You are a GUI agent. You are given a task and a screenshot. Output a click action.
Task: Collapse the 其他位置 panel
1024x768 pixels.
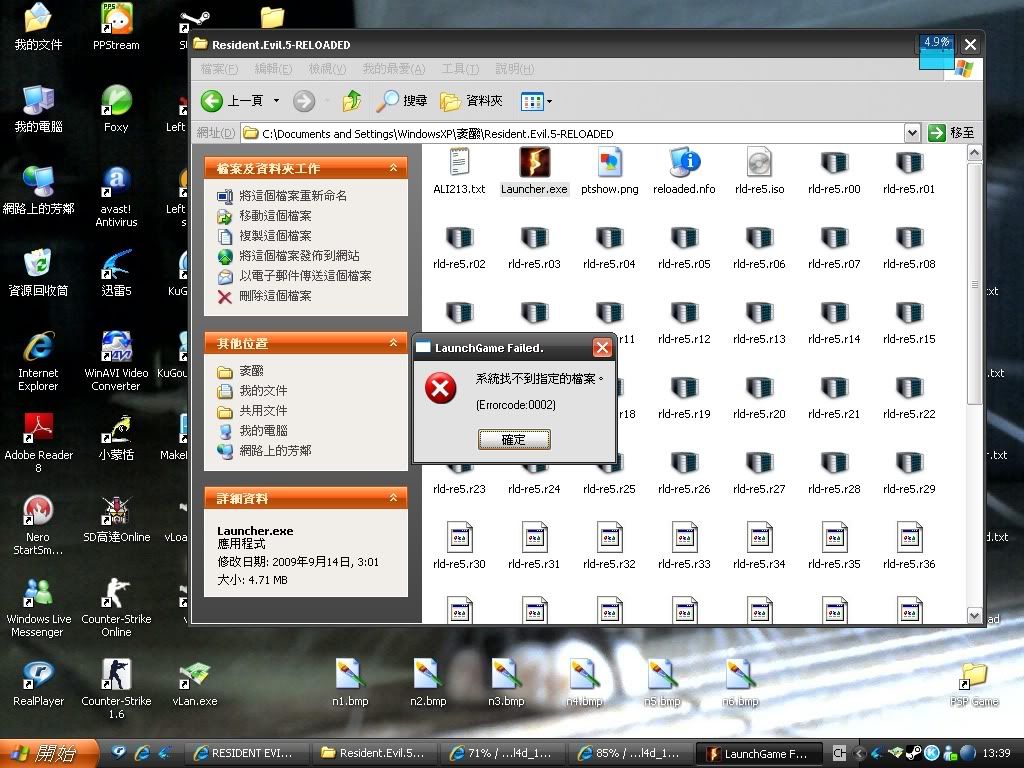[394, 343]
